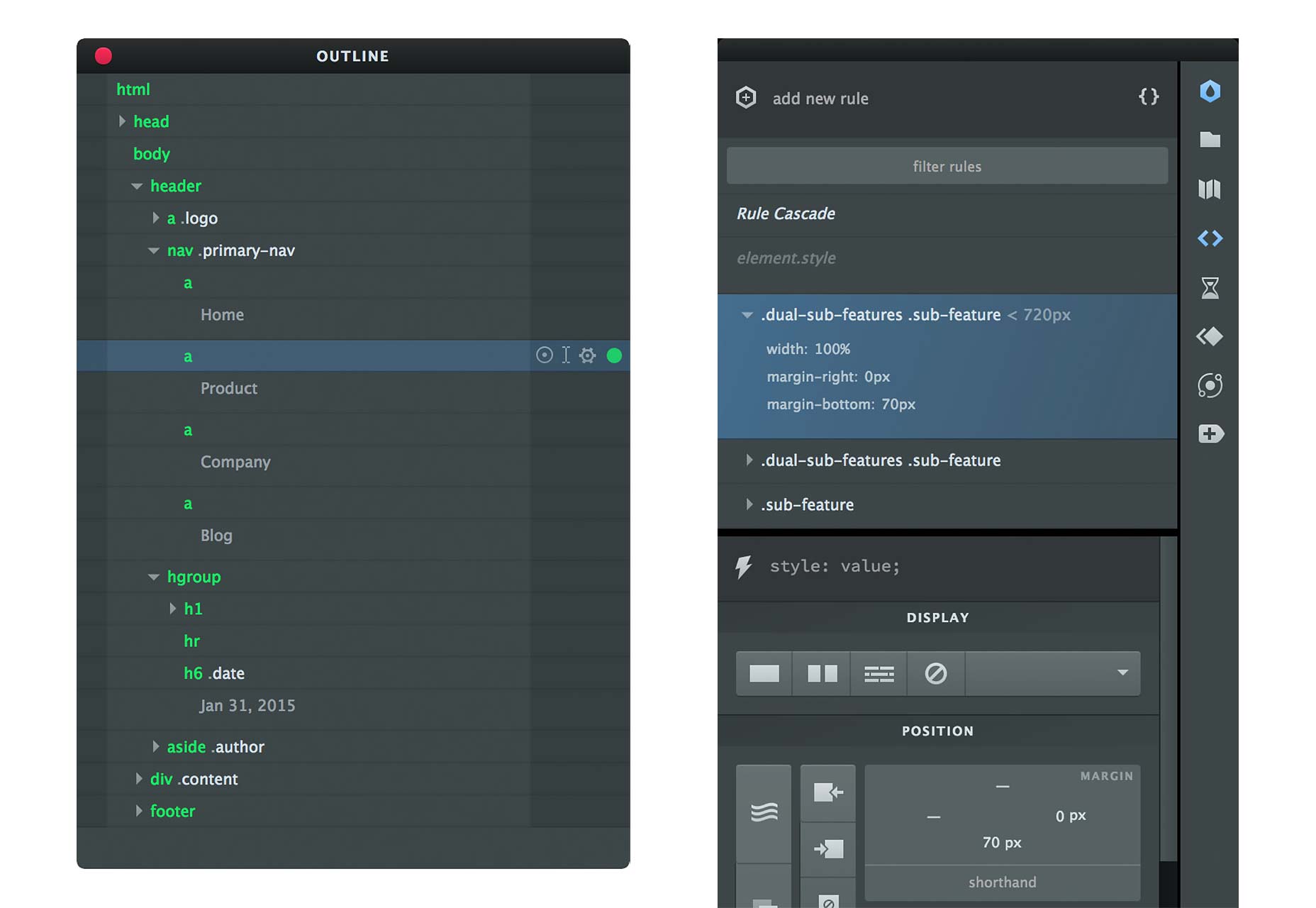The image size is (1316, 908).
Task: Open the hourglass icon in sidebar
Action: click(1210, 287)
